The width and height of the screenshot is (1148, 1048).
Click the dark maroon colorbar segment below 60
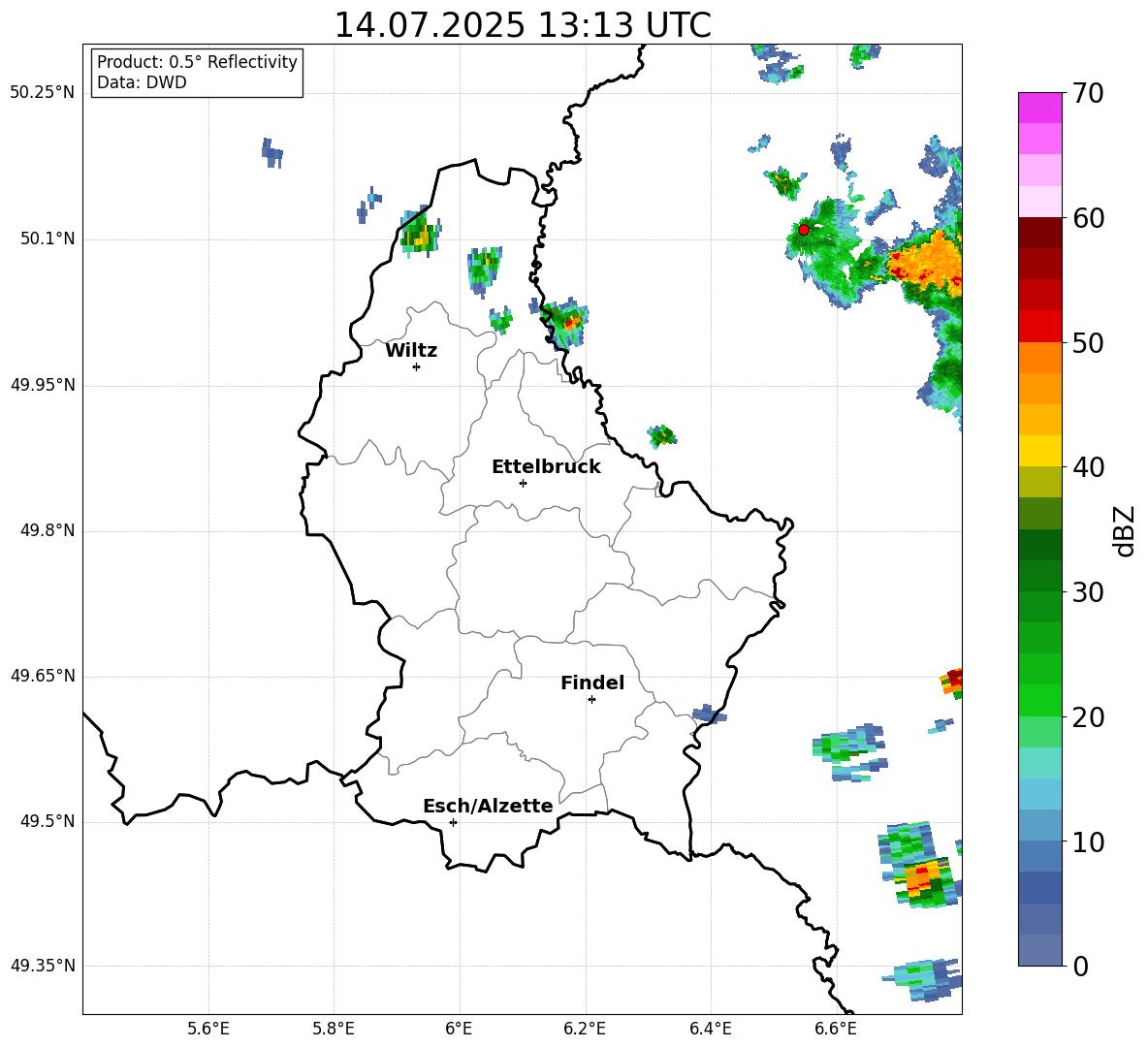click(1039, 233)
